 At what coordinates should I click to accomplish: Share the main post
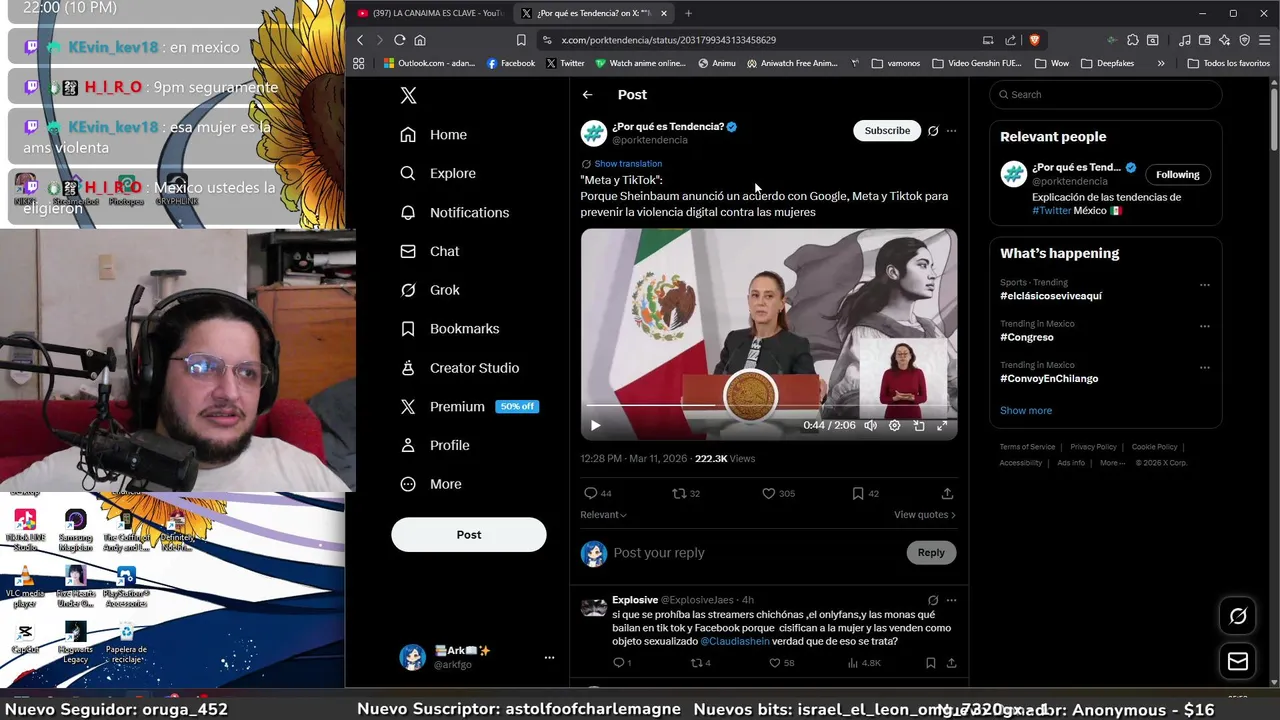click(947, 493)
